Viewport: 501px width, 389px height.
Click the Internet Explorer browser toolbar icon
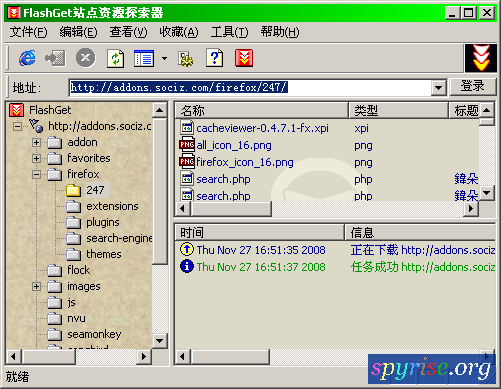pyautogui.click(x=27, y=58)
